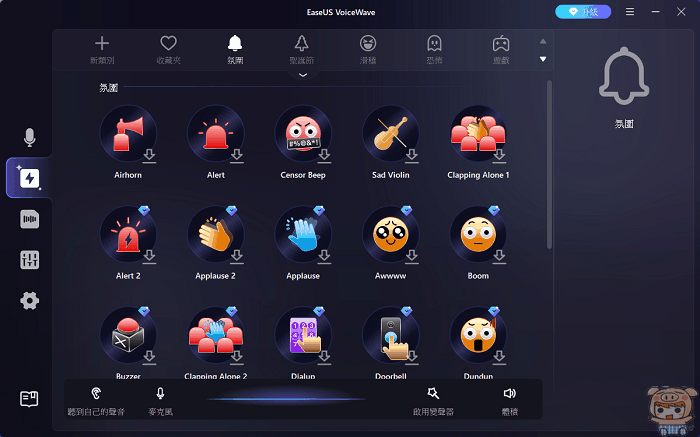Screen dimensions: 700x437
Task: Play the Buzzer button sound
Action: pyautogui.click(x=128, y=335)
